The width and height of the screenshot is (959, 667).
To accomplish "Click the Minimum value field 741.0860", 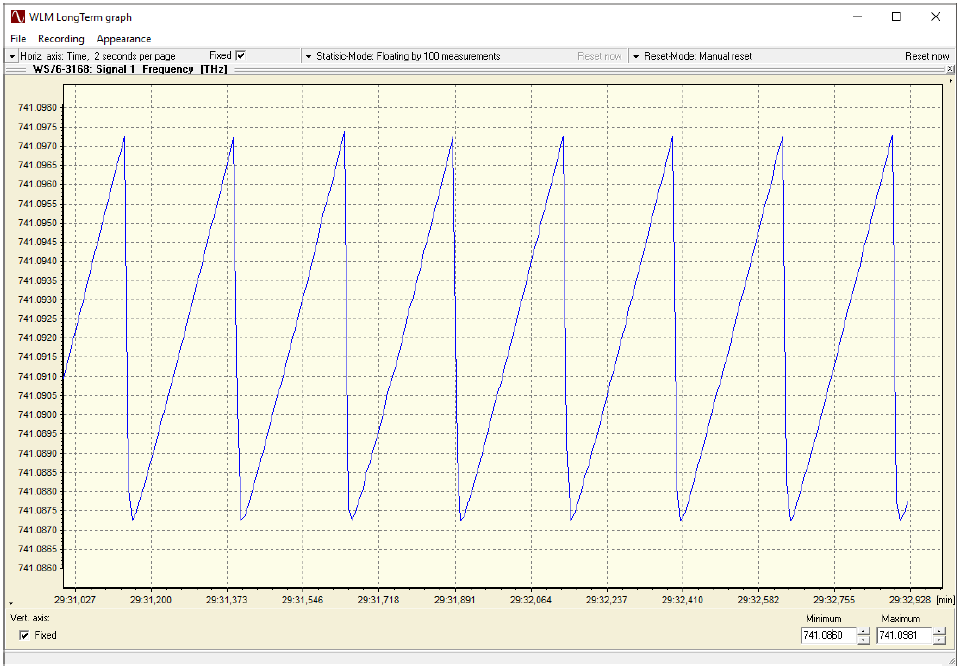I will [828, 636].
